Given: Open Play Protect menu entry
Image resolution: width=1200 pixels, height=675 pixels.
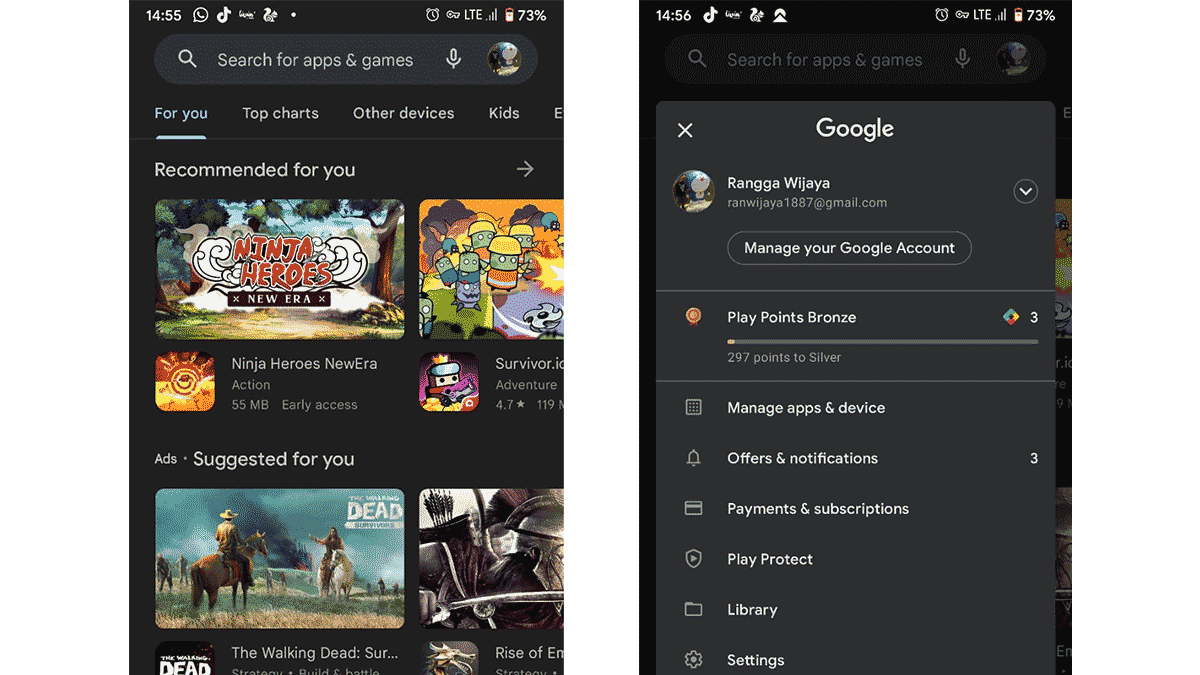Looking at the screenshot, I should 855,559.
